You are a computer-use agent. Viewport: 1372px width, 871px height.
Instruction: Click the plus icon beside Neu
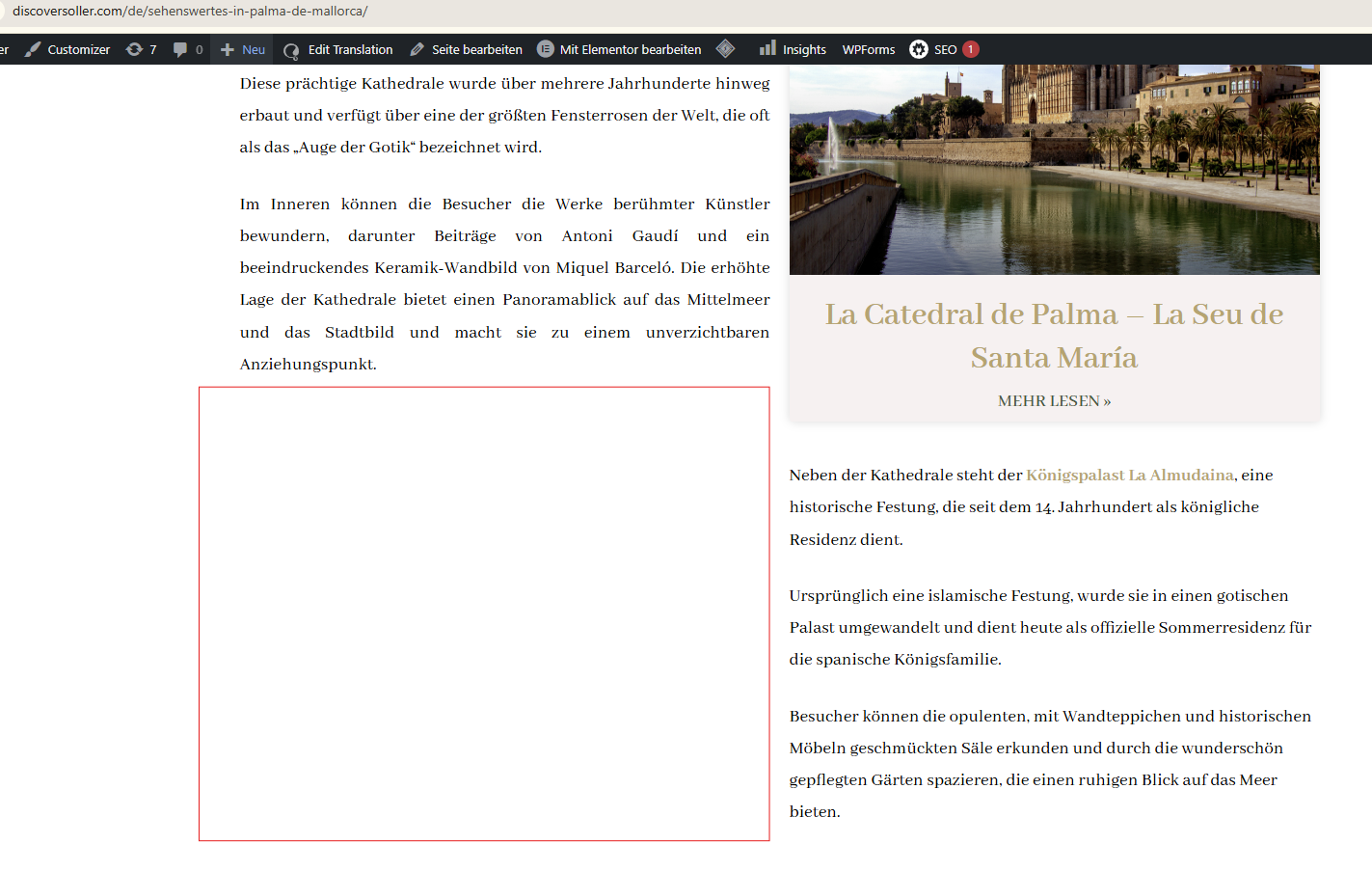[x=228, y=49]
